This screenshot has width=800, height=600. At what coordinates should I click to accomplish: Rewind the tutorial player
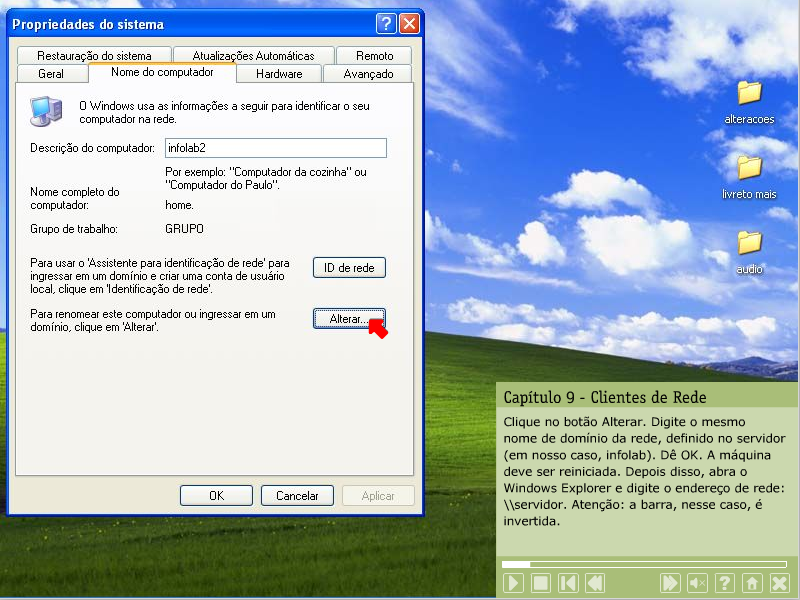595,583
